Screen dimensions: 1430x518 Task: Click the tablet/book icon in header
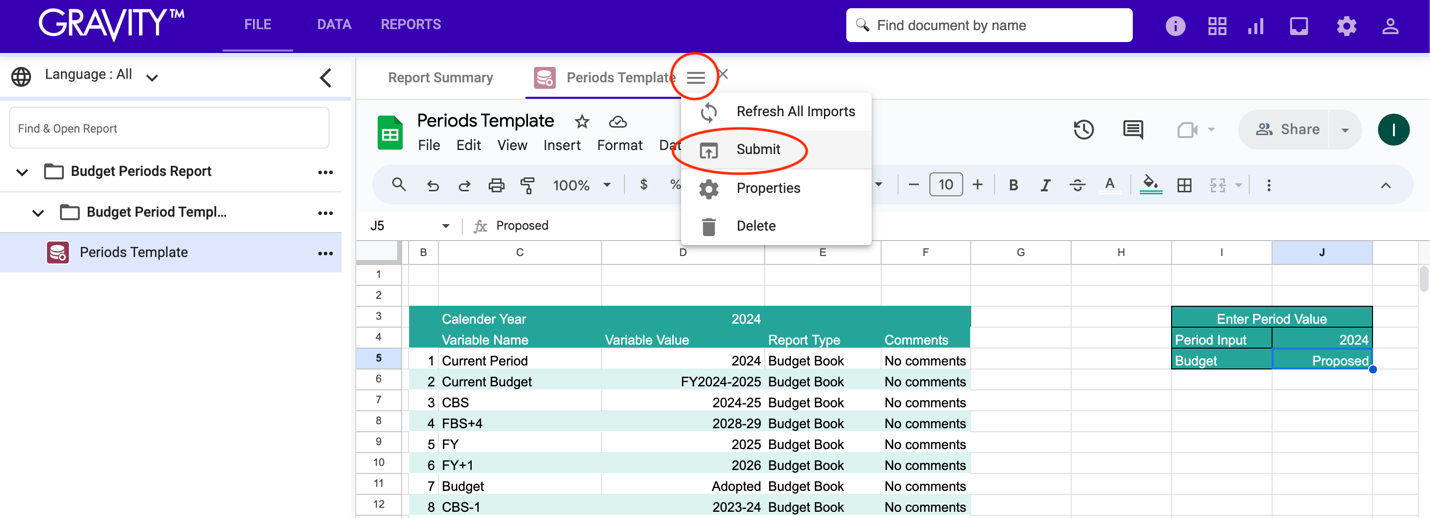1299,26
